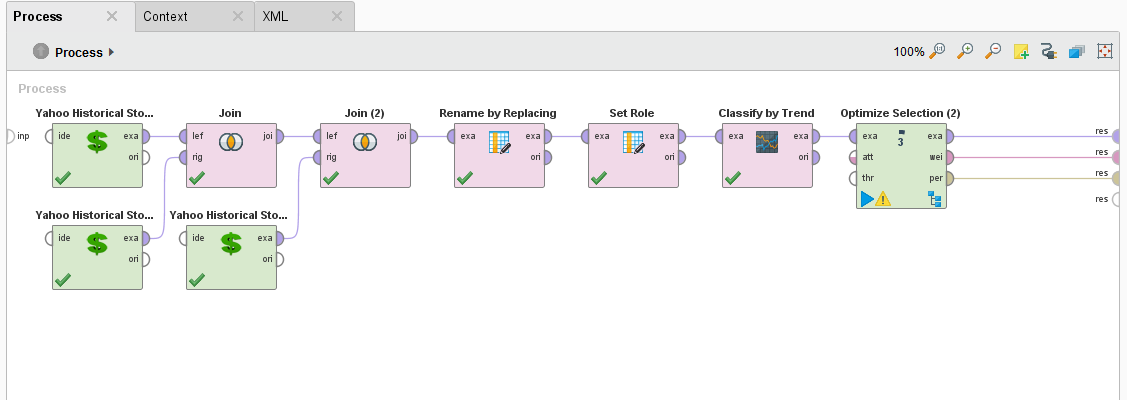The width and height of the screenshot is (1127, 400).
Task: Click the att input port of Optimize Selection (2)
Action: (853, 157)
